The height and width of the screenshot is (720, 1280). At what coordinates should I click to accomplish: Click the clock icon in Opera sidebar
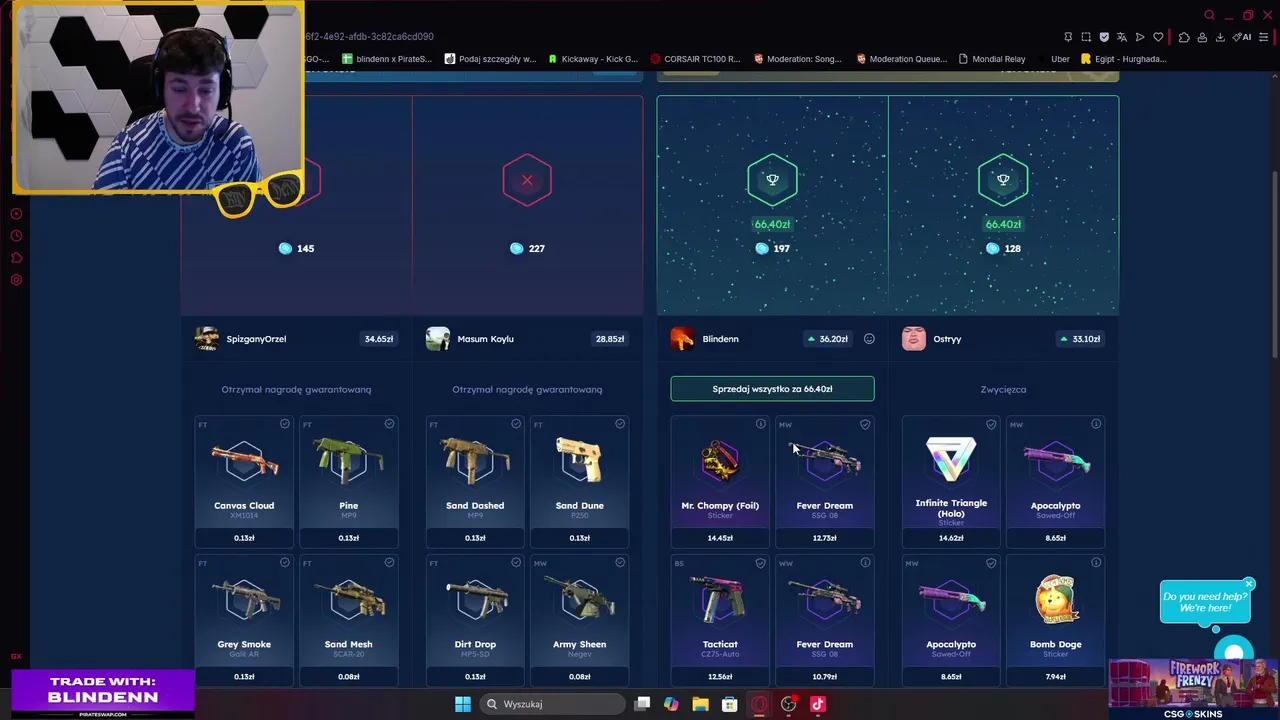point(16,236)
